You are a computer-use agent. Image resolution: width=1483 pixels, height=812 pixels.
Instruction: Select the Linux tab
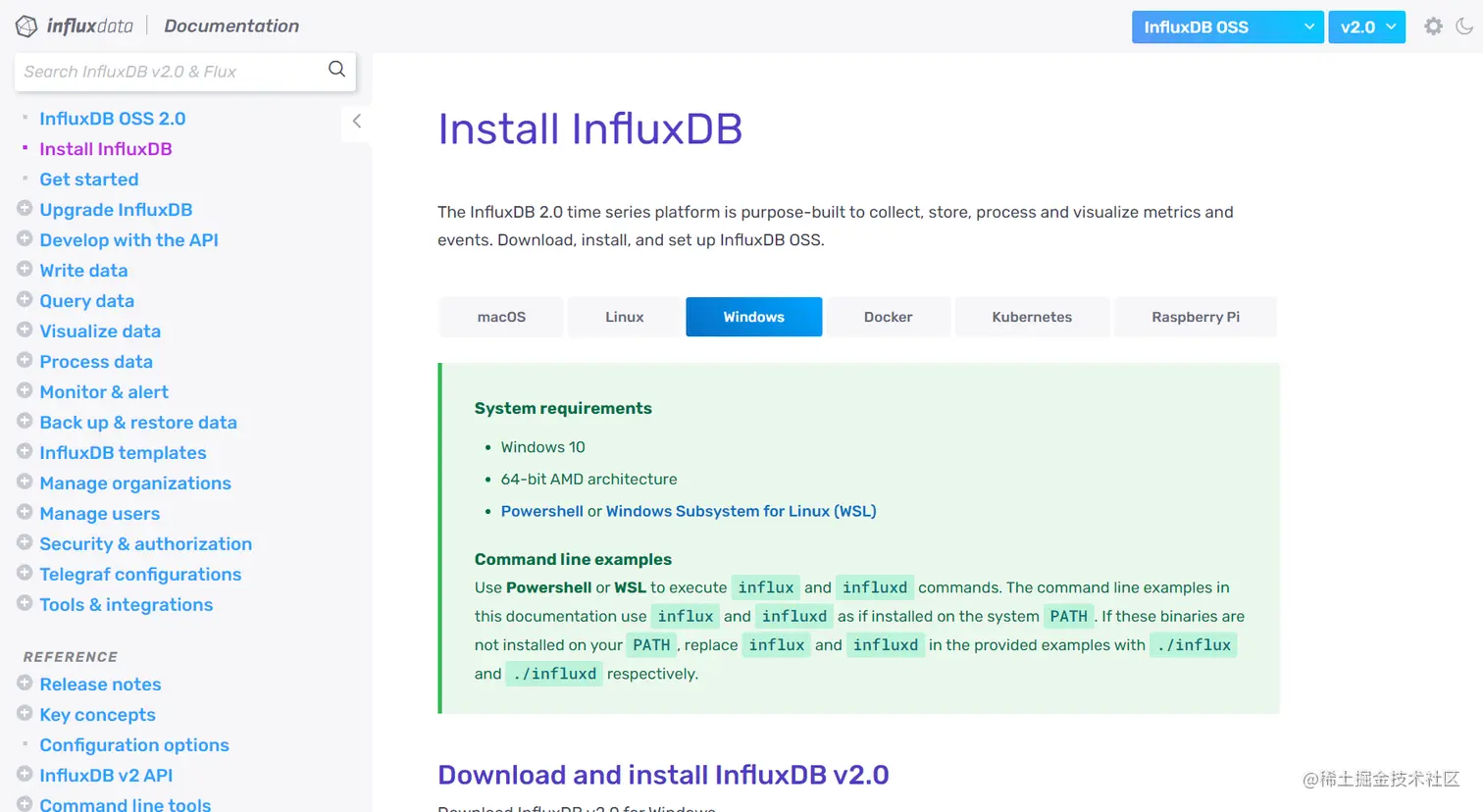624,317
